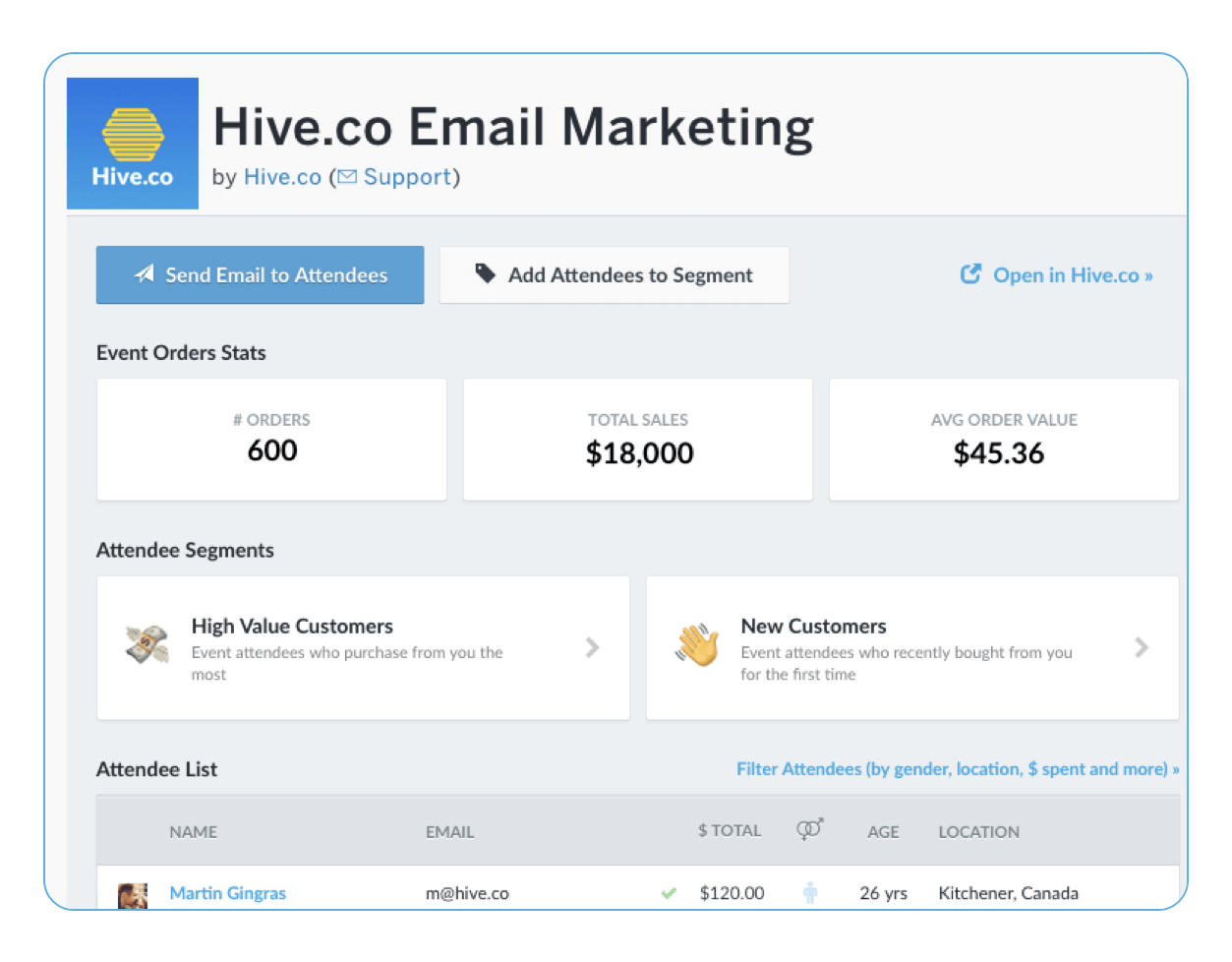This screenshot has height=962, width=1232.
Task: Click the # ORDERS stat card showing 600
Action: pyautogui.click(x=271, y=440)
